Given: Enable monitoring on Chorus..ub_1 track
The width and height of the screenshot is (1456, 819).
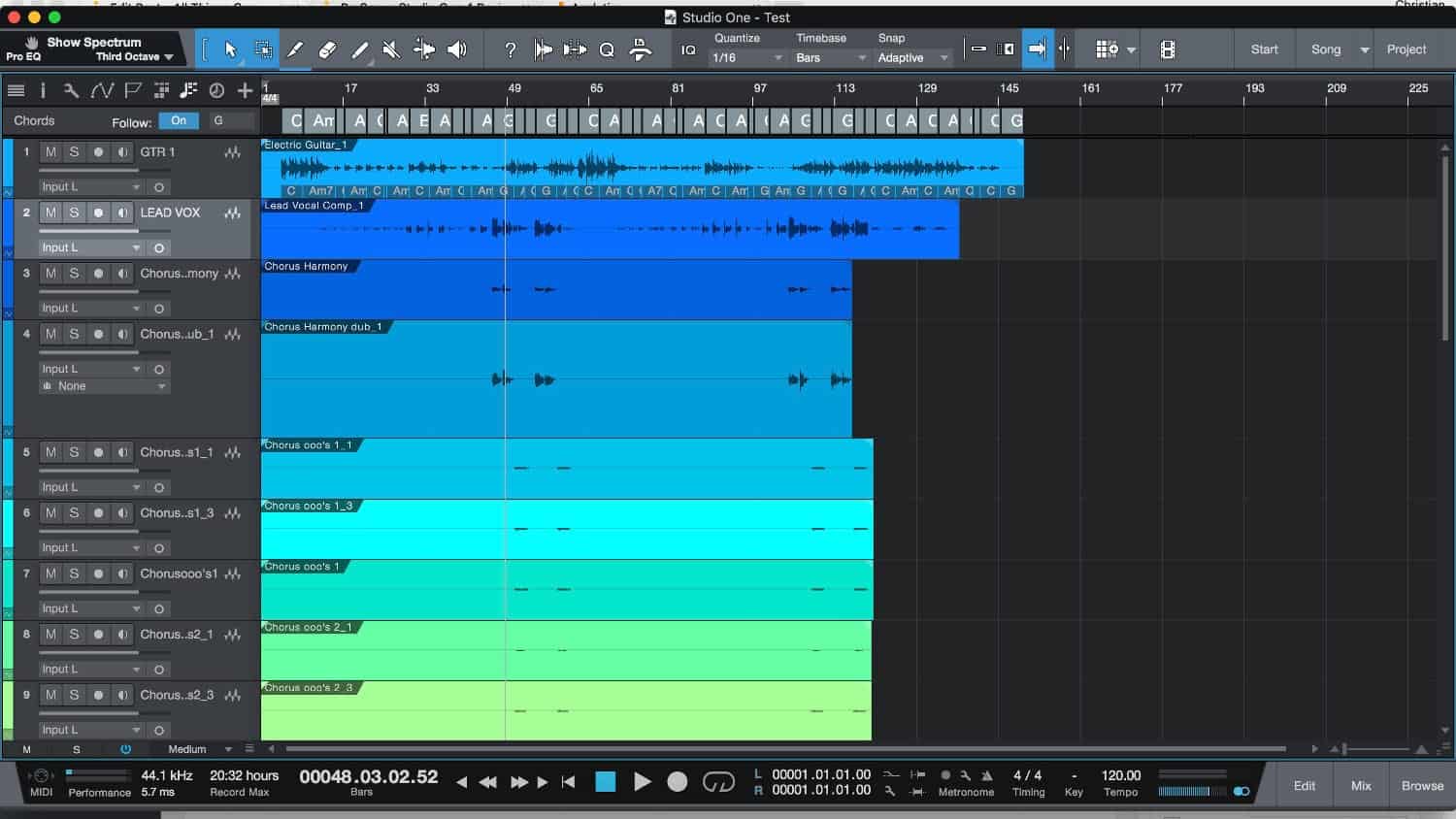Looking at the screenshot, I should click(x=122, y=334).
